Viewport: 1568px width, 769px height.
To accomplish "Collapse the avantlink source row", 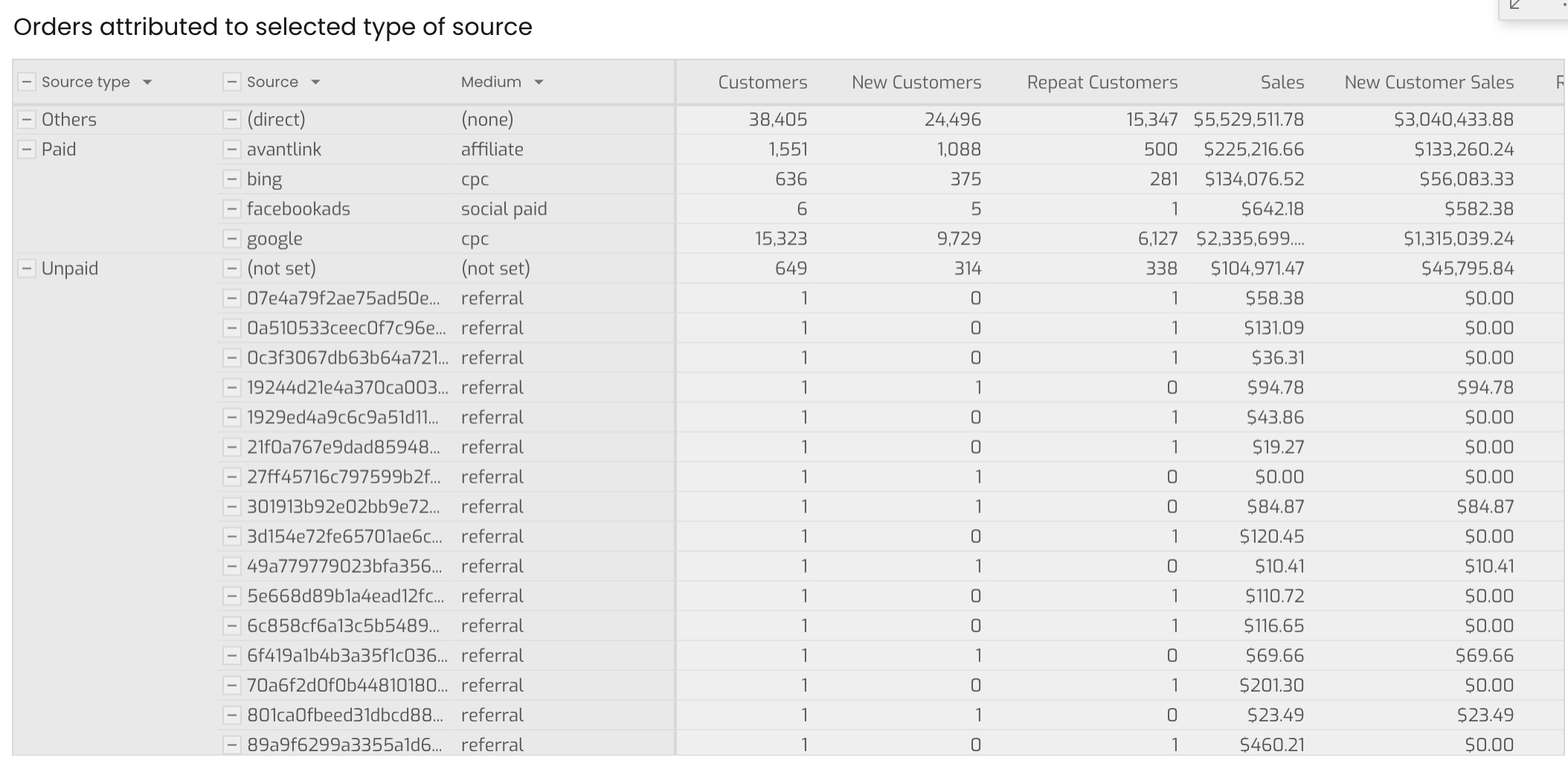I will [232, 149].
